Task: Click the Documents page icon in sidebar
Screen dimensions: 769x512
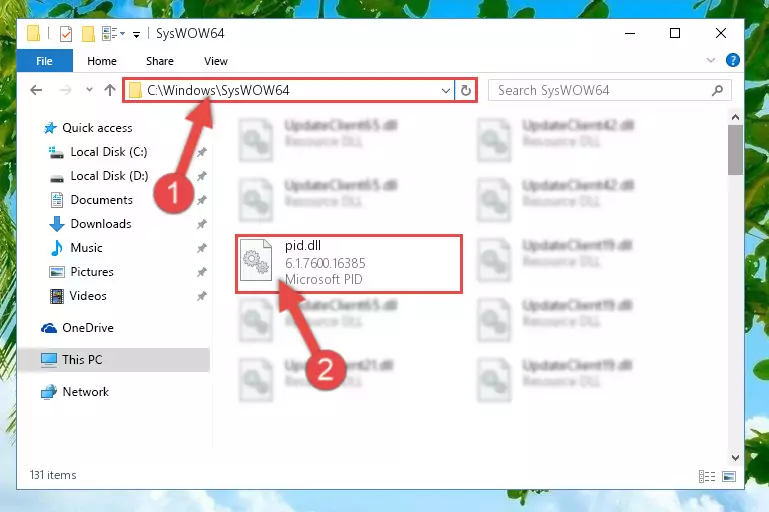Action: (57, 200)
